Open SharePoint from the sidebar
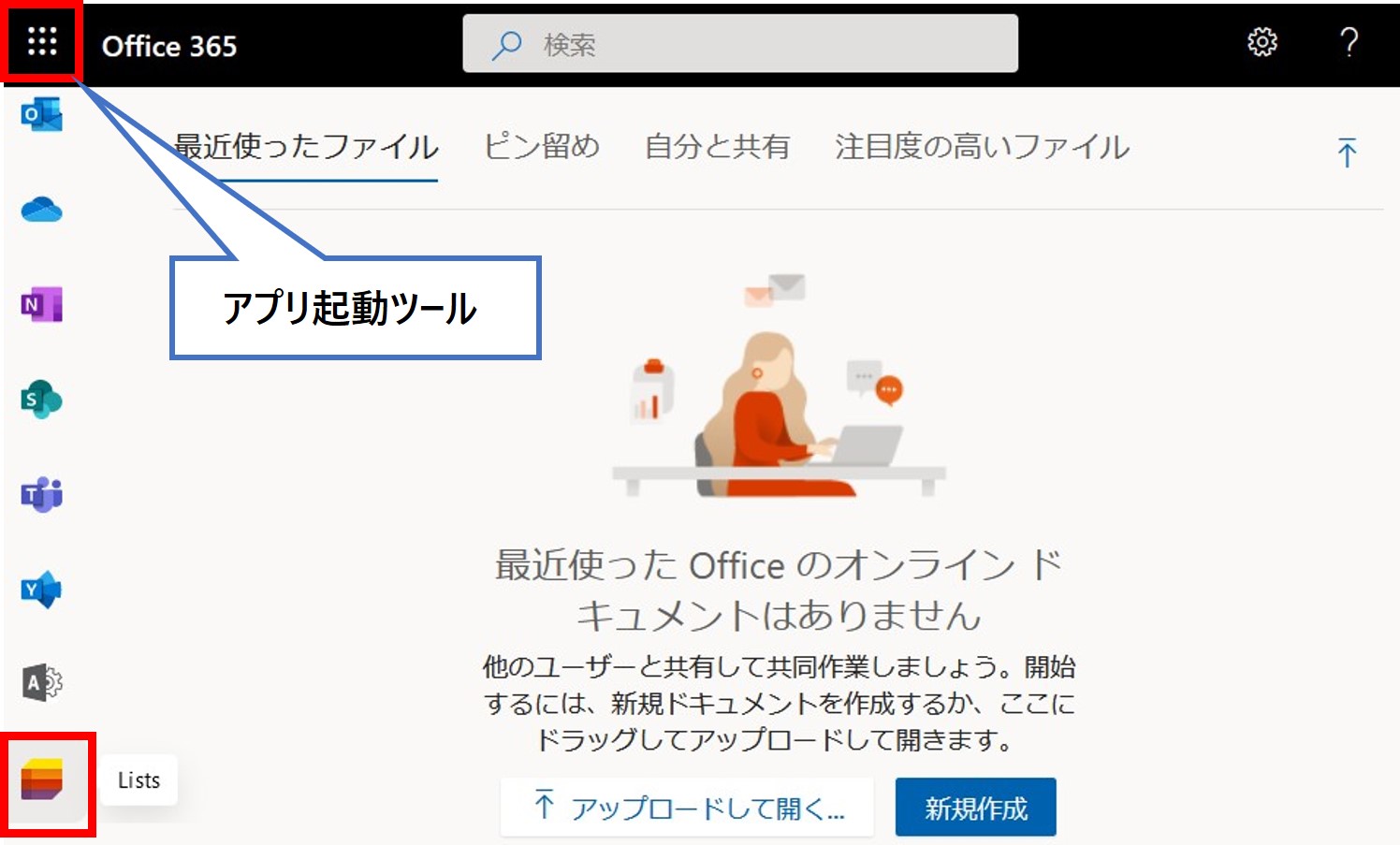The height and width of the screenshot is (845, 1400). [41, 401]
